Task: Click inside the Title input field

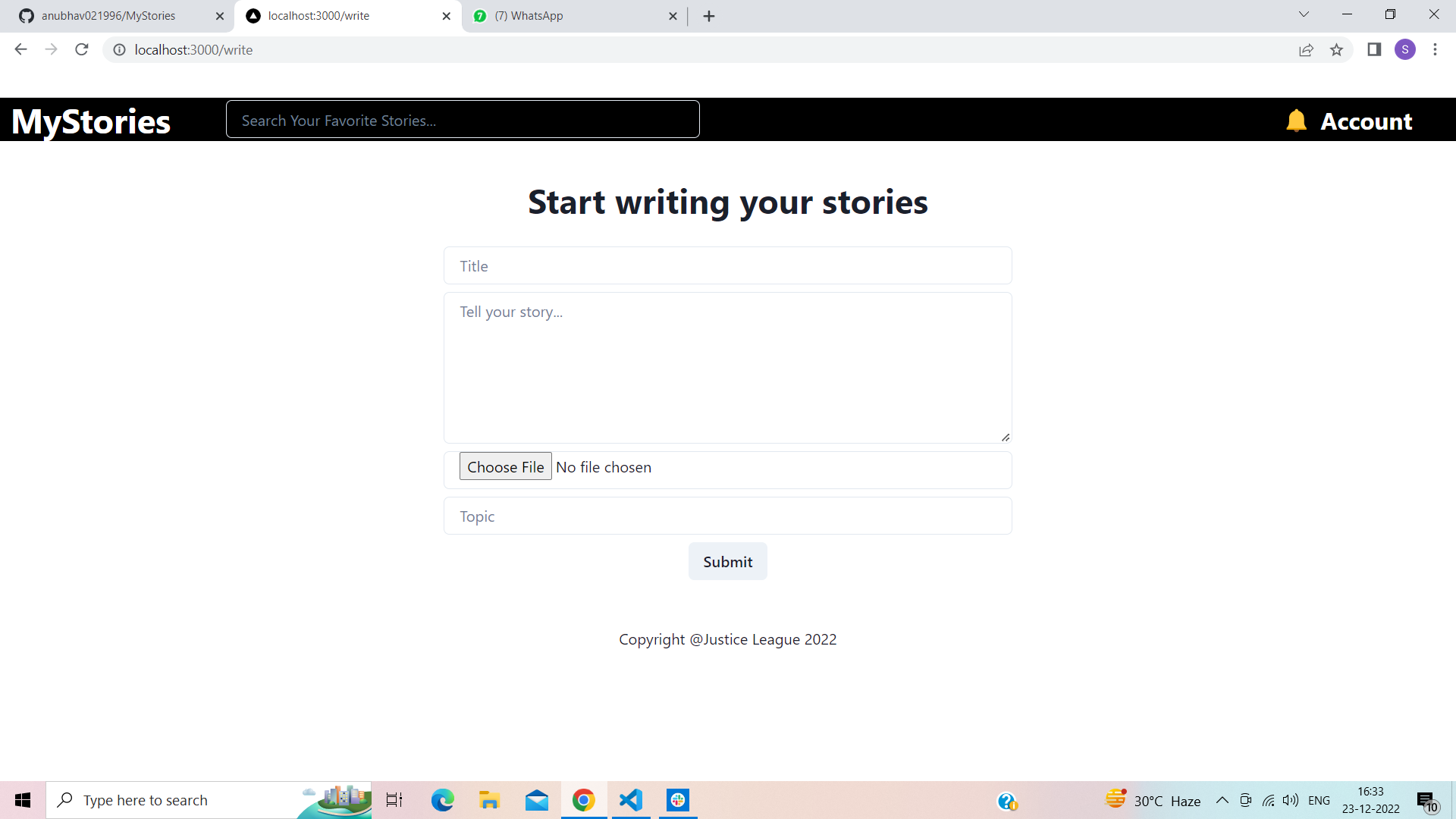Action: [x=727, y=265]
